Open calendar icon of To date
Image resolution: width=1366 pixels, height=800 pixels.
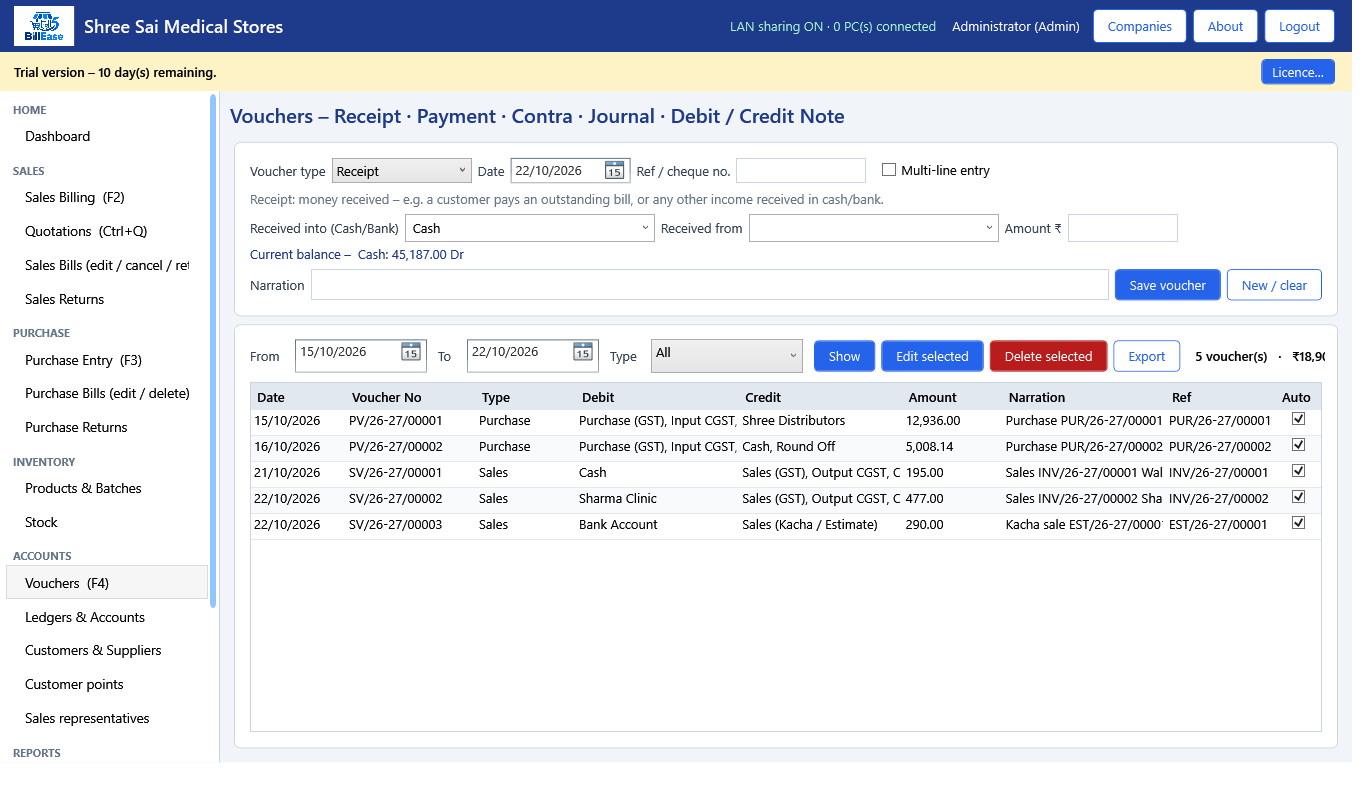[583, 352]
